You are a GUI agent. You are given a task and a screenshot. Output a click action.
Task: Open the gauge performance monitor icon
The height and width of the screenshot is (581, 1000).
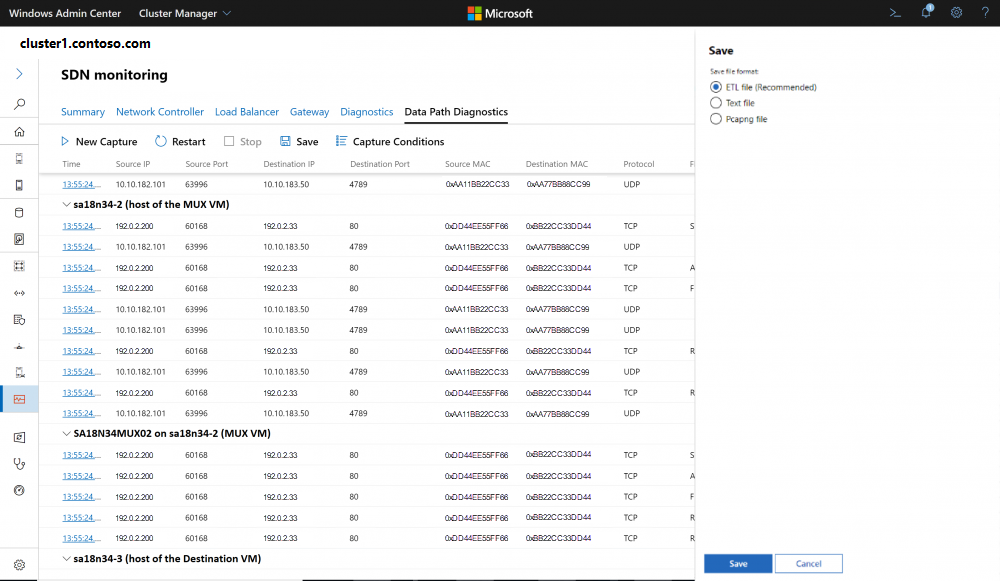19,490
